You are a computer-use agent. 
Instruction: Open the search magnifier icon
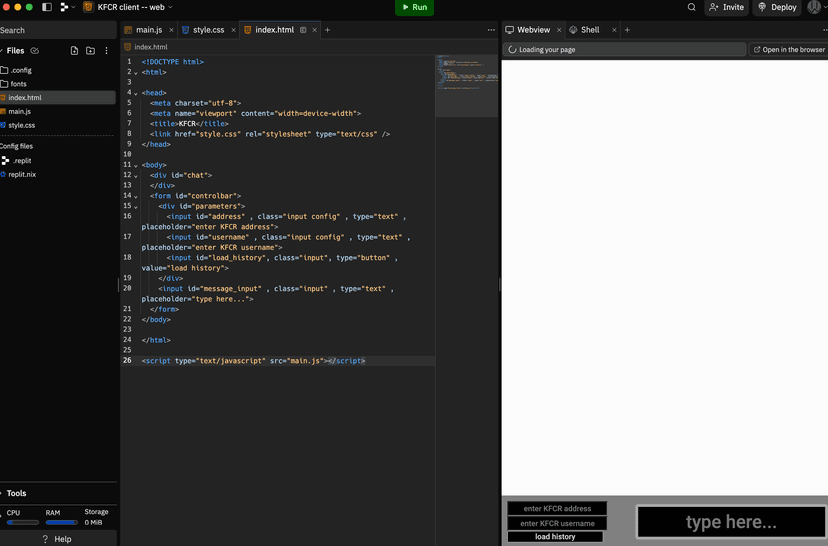point(691,7)
